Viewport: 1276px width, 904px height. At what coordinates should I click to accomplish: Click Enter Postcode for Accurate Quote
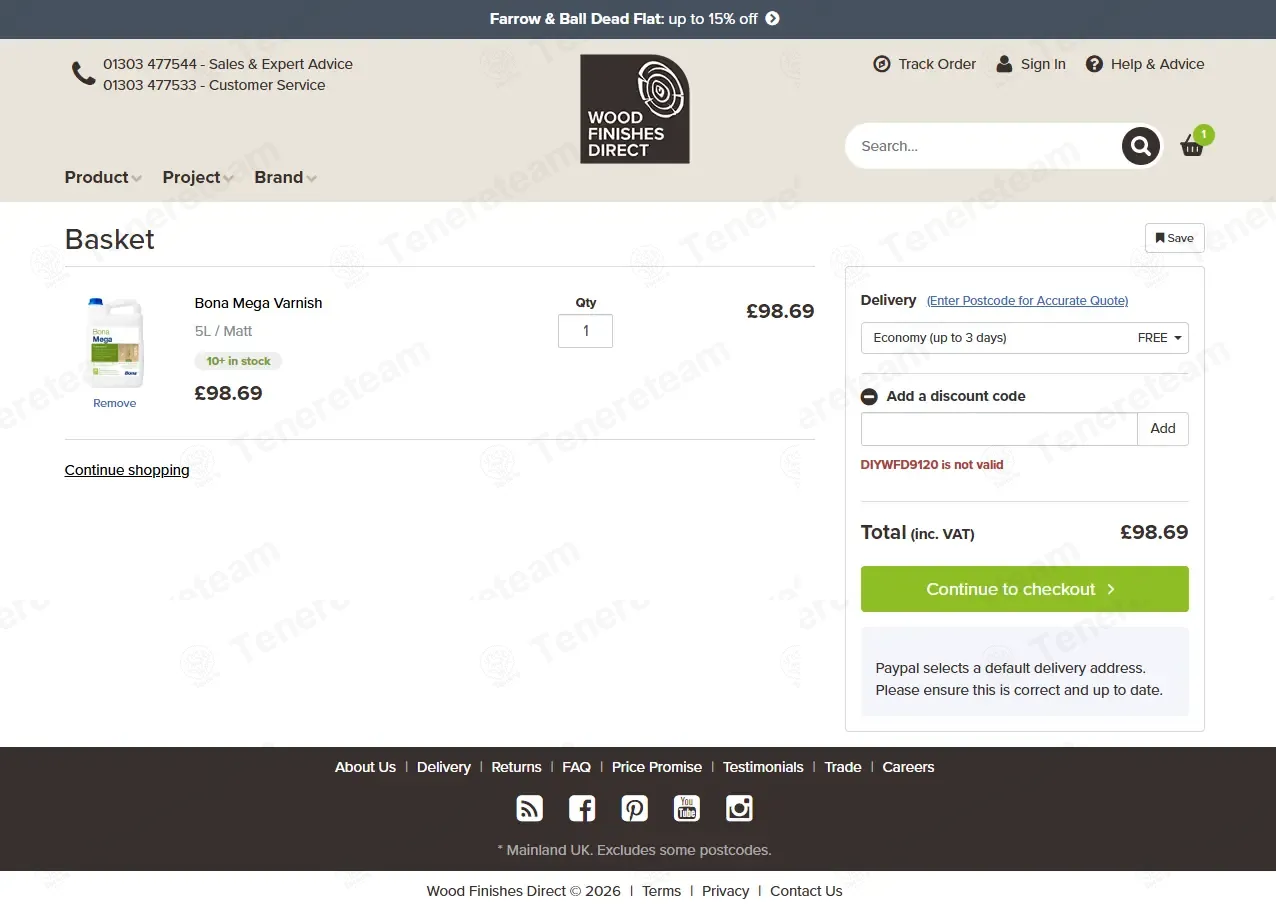[x=1027, y=301]
